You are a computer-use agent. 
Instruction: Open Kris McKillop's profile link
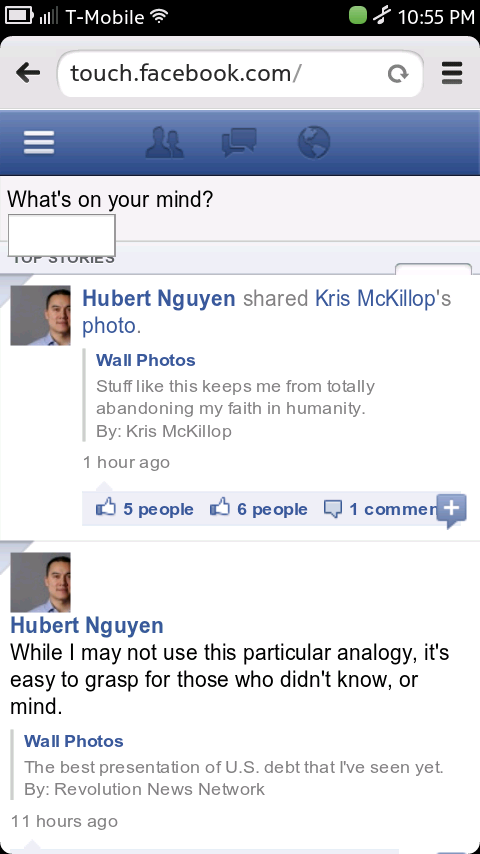[378, 298]
